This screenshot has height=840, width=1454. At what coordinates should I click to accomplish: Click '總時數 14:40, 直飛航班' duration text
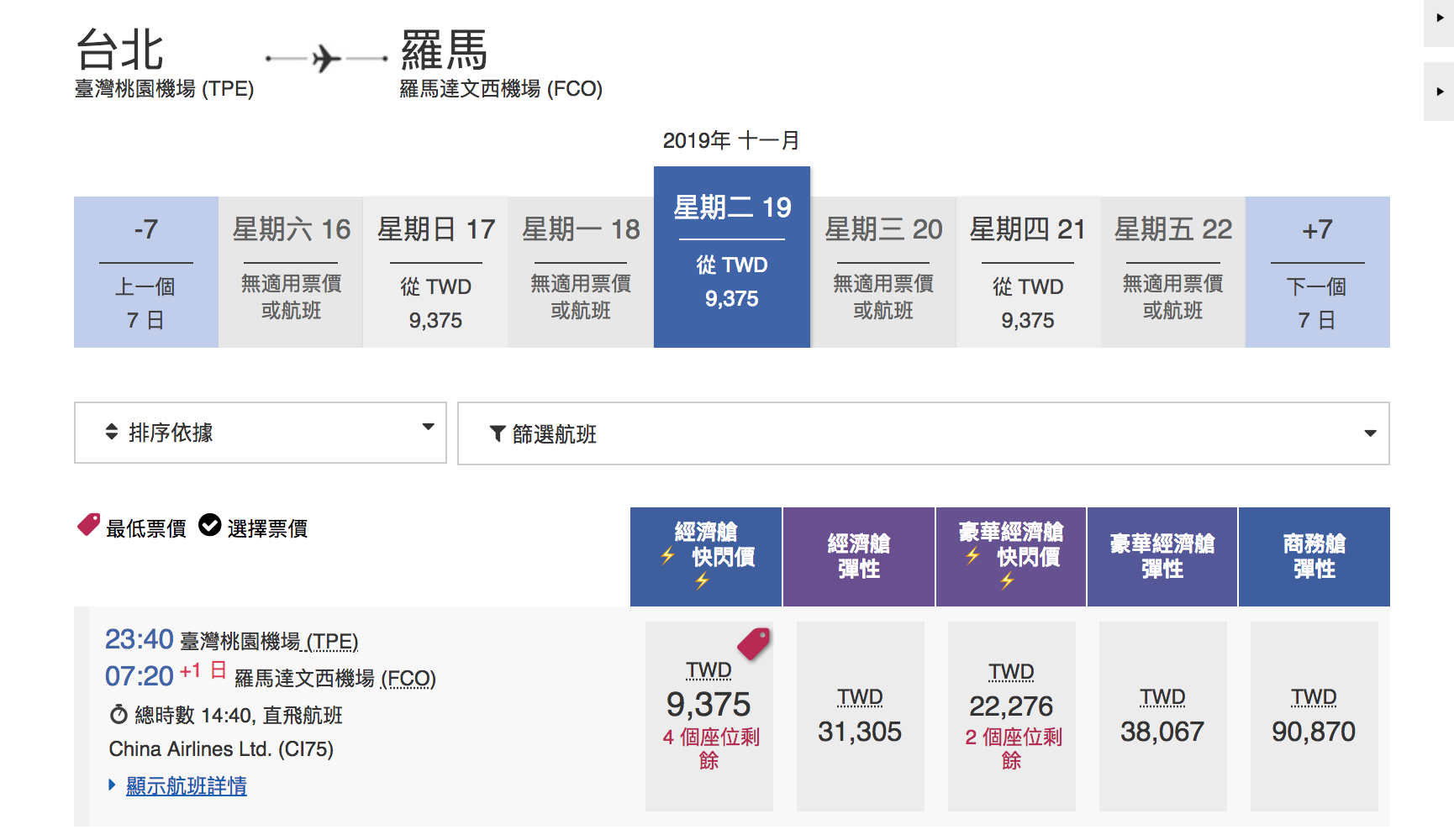(x=239, y=715)
